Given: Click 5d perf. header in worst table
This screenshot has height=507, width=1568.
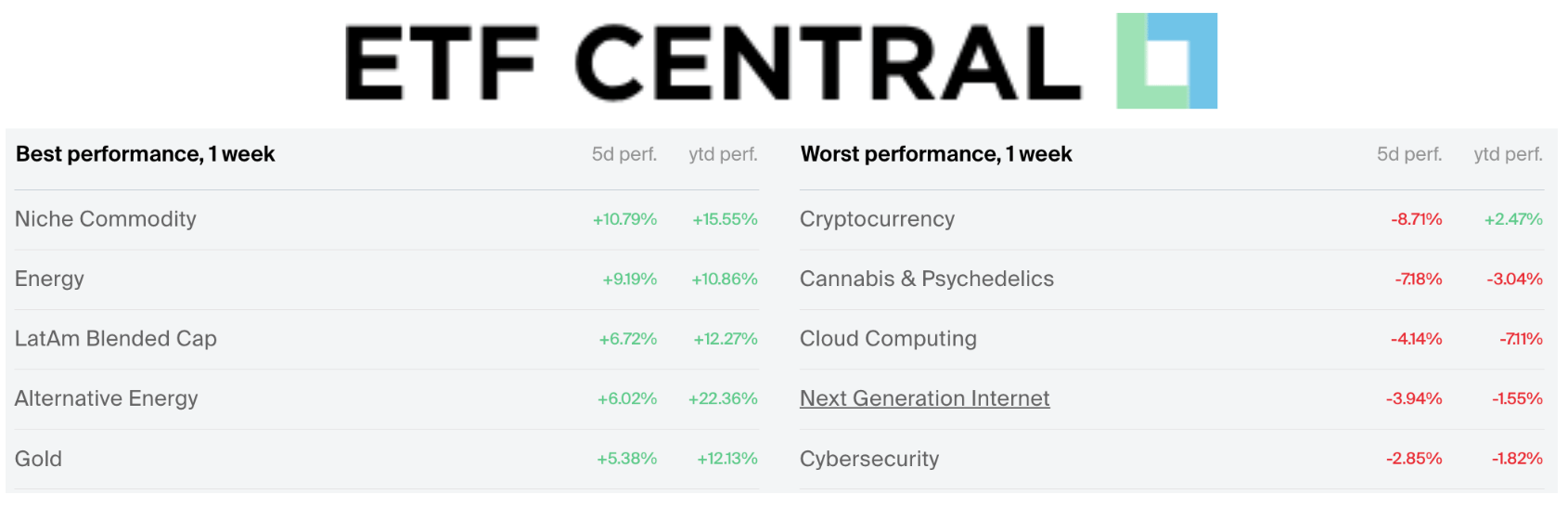Looking at the screenshot, I should (x=1409, y=154).
